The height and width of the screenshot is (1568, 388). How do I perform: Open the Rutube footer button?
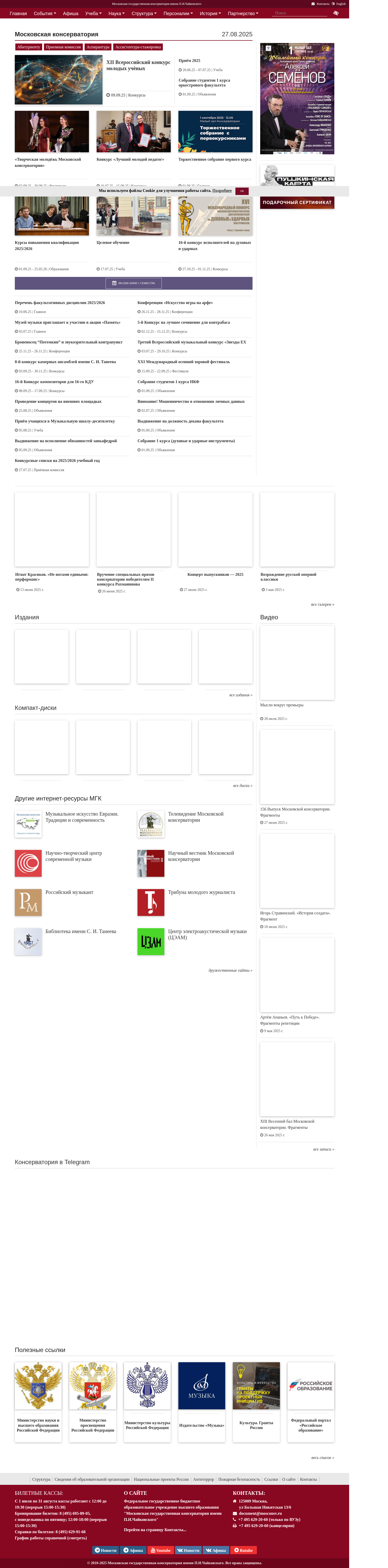(243, 1550)
